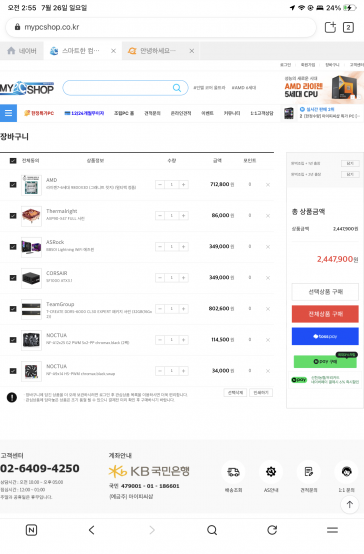This screenshot has height=554, width=364.
Task: Tap the Naver home icon tab
Action: coord(22,51)
